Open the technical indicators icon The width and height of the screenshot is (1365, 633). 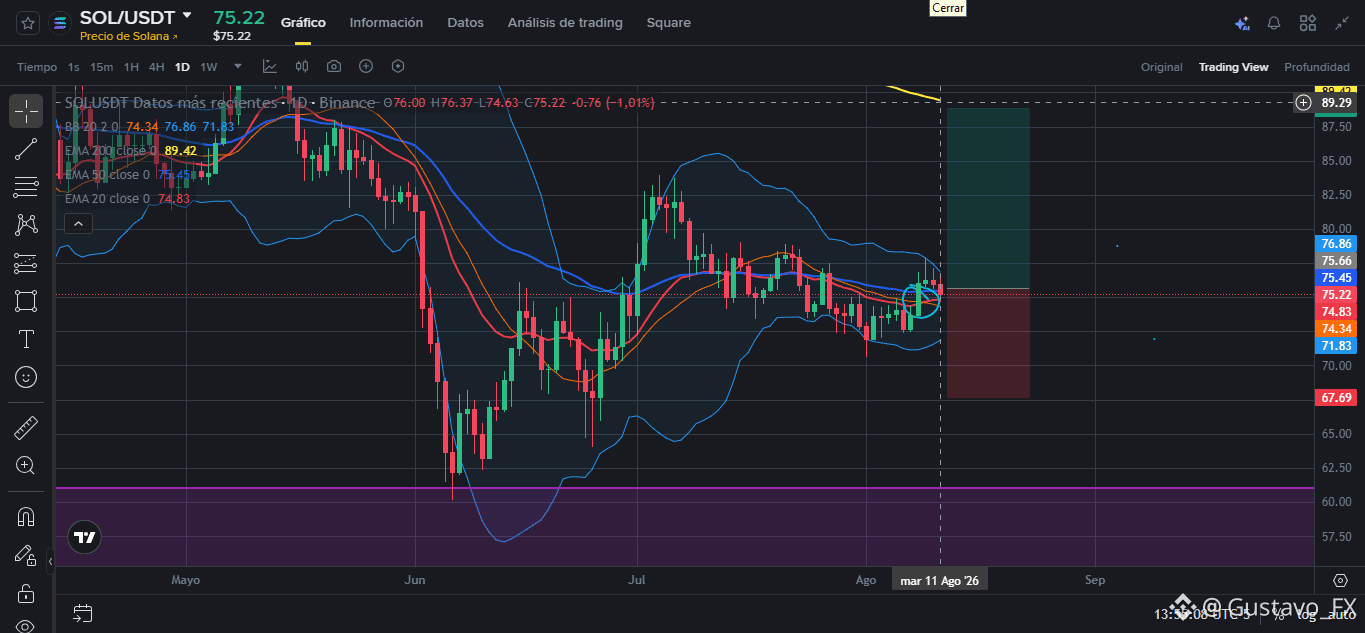pyautogui.click(x=270, y=66)
